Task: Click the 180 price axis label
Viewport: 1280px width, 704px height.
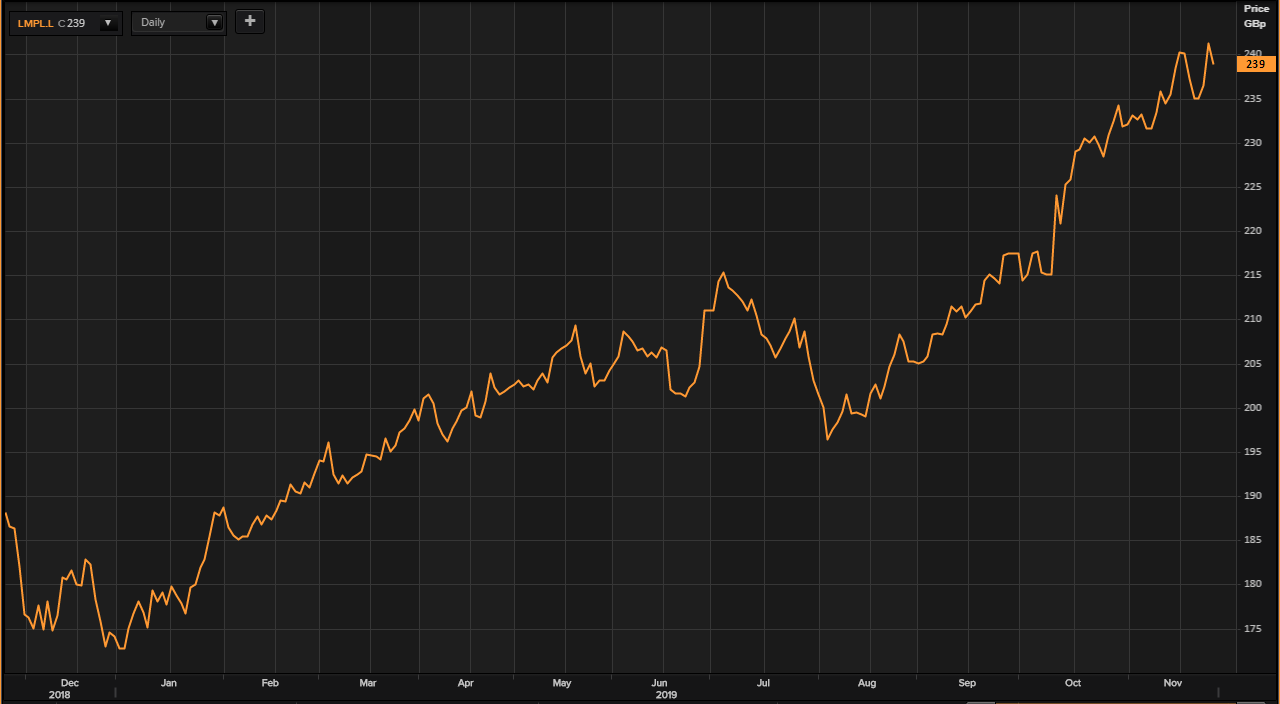Action: tap(1253, 584)
